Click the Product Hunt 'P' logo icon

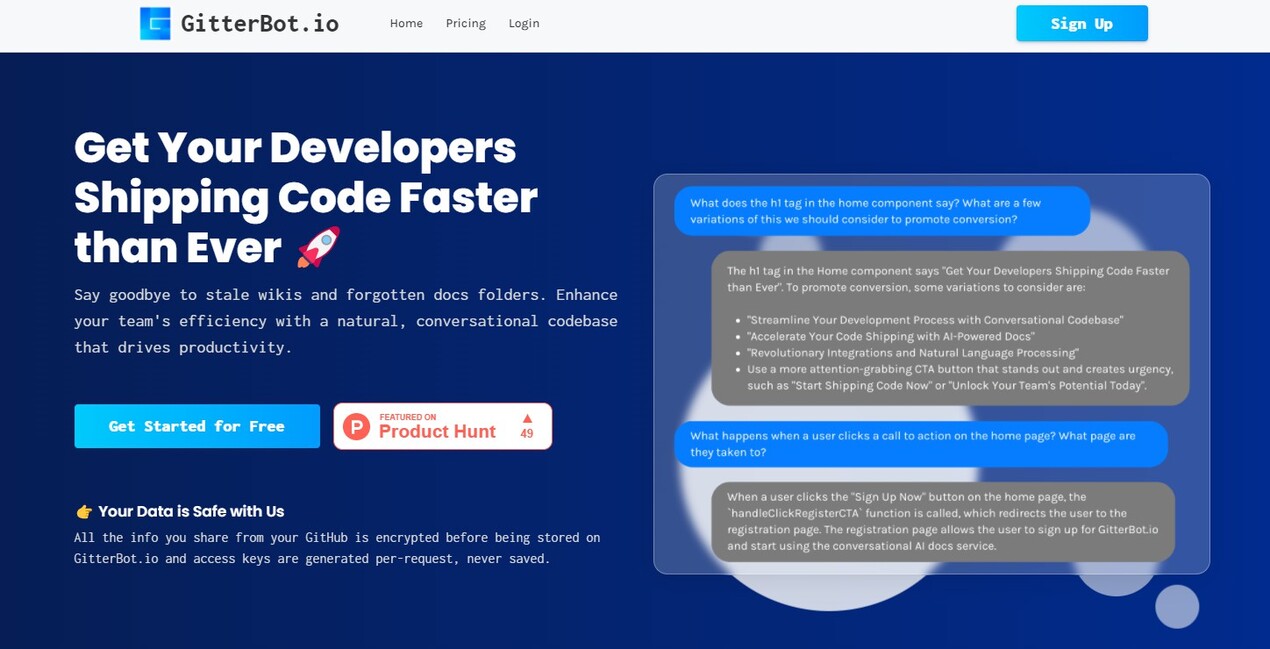(357, 427)
